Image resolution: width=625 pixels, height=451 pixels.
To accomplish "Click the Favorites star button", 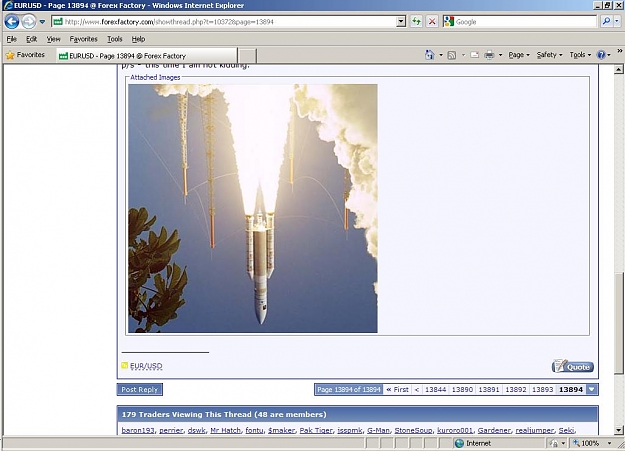I will 25,55.
